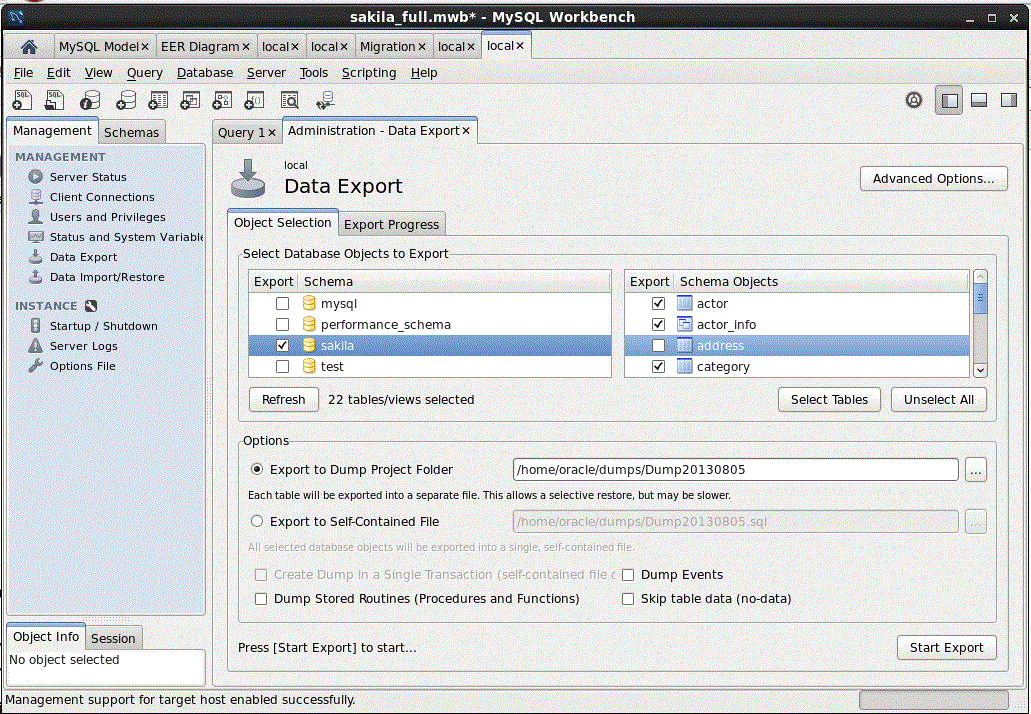Viewport: 1031px width, 714px height.
Task: Click the create new function toolbar icon
Action: (x=255, y=100)
